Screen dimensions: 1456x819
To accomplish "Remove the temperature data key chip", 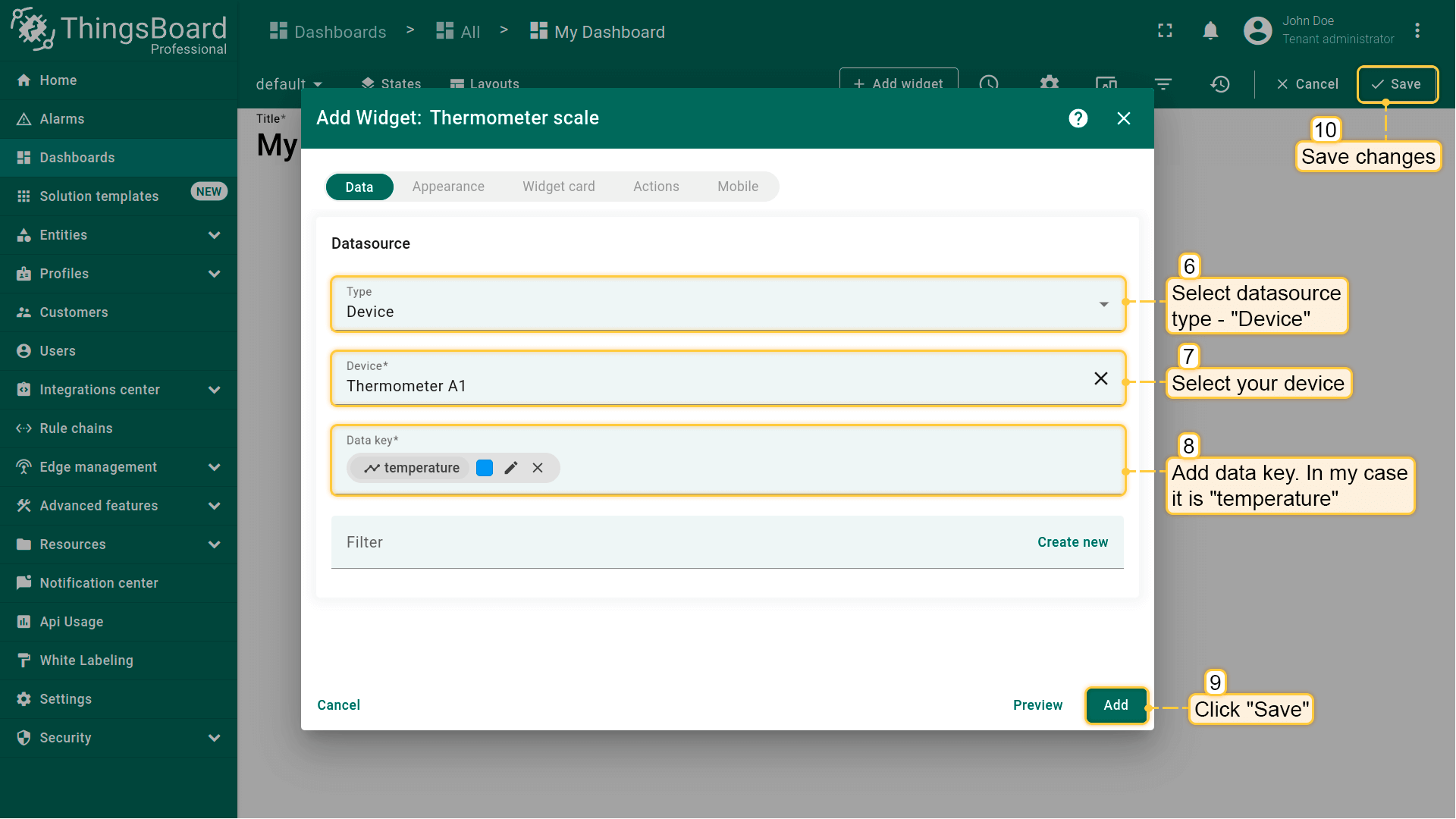I will click(x=538, y=468).
